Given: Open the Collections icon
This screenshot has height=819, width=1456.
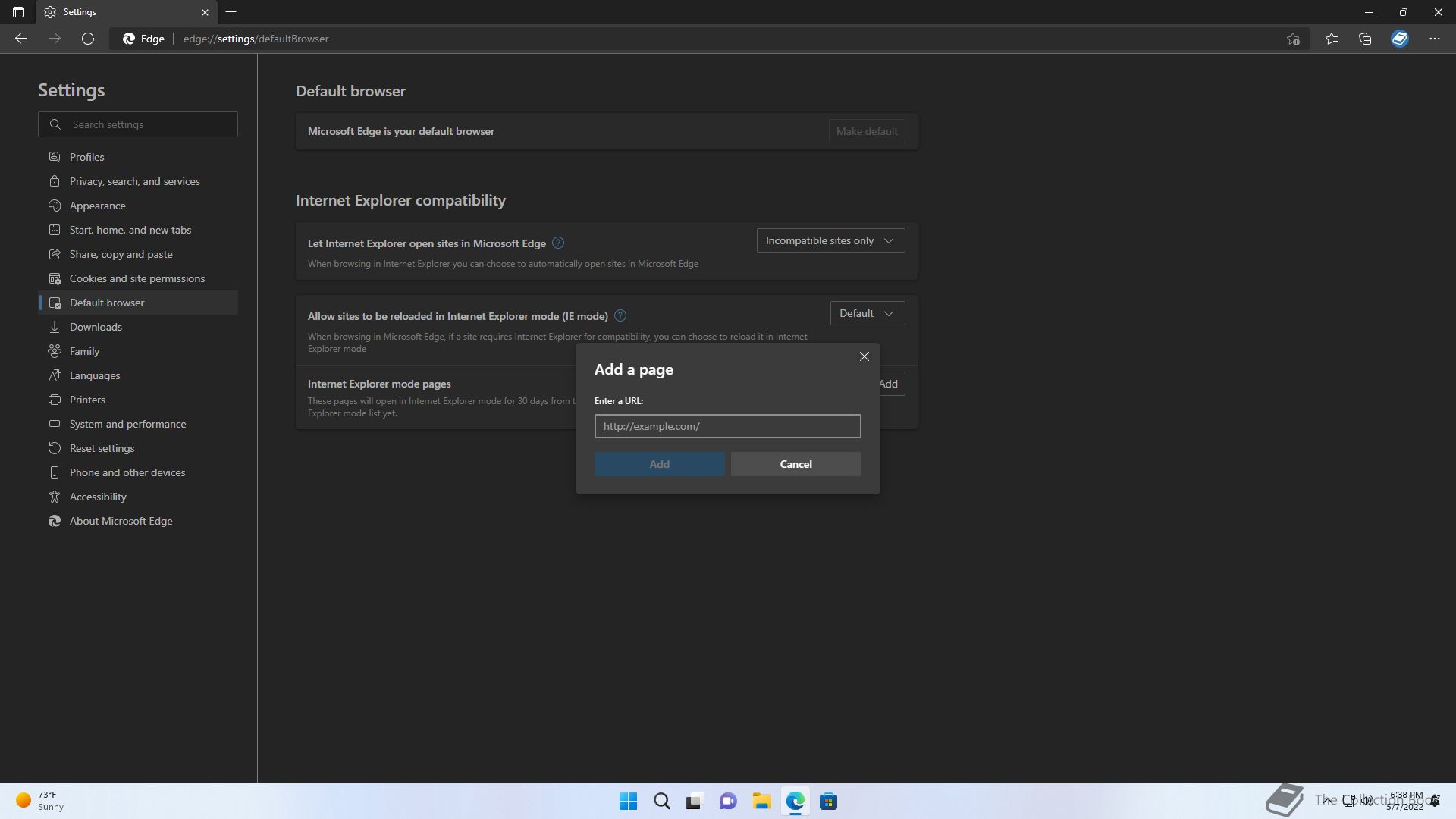Looking at the screenshot, I should (x=1365, y=39).
